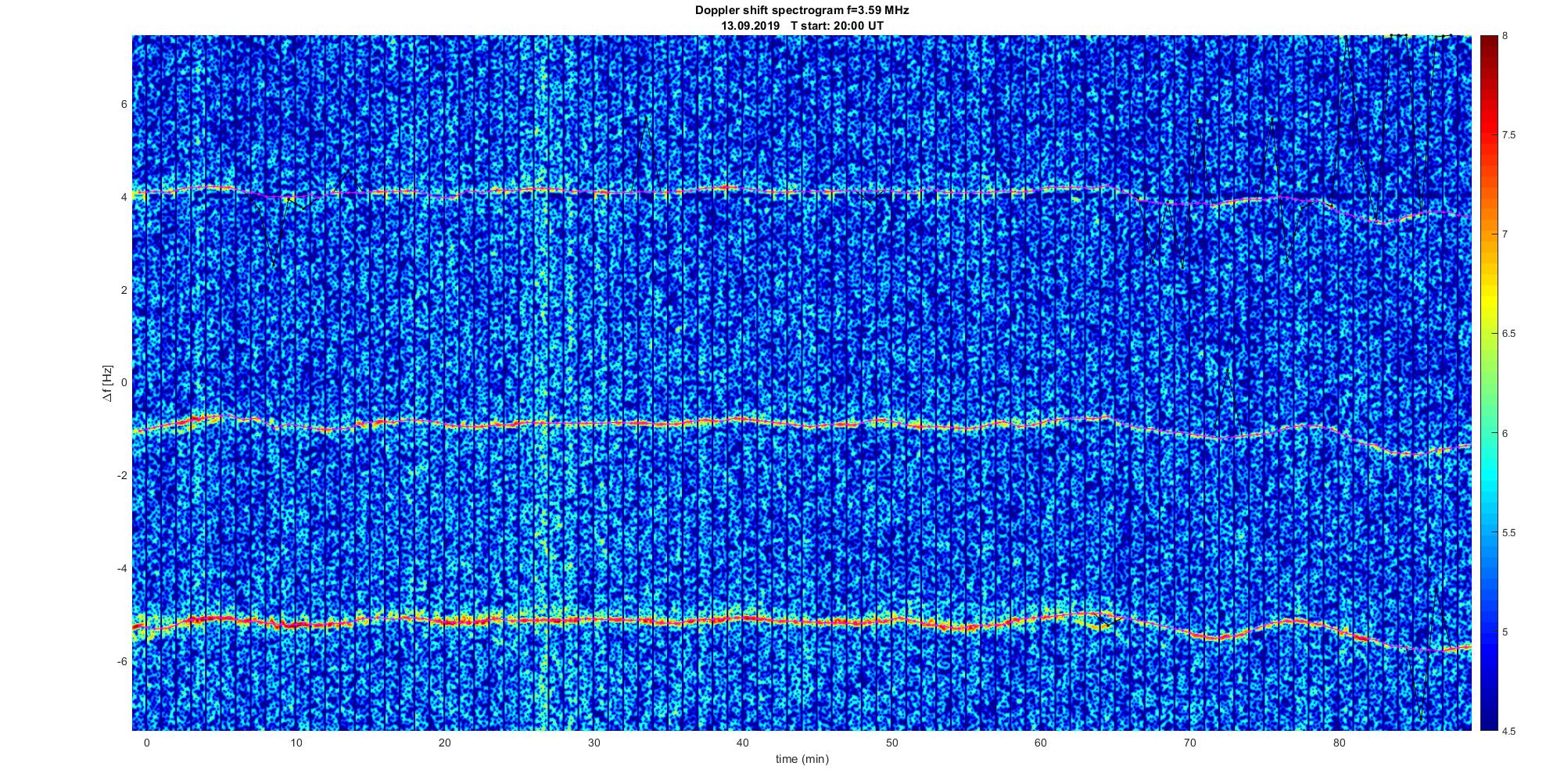
Task: Click the colorbar tick label '6'
Action: click(1505, 434)
